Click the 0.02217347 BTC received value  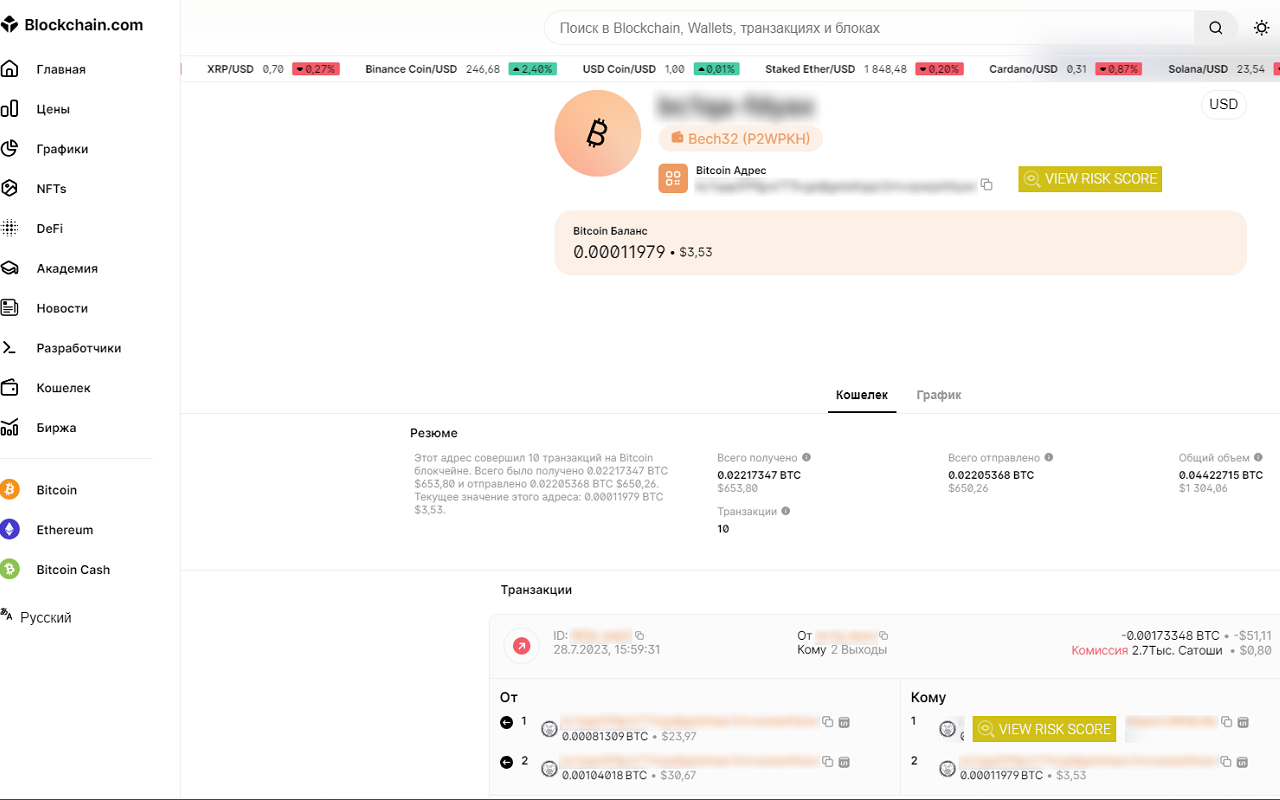[x=759, y=475]
